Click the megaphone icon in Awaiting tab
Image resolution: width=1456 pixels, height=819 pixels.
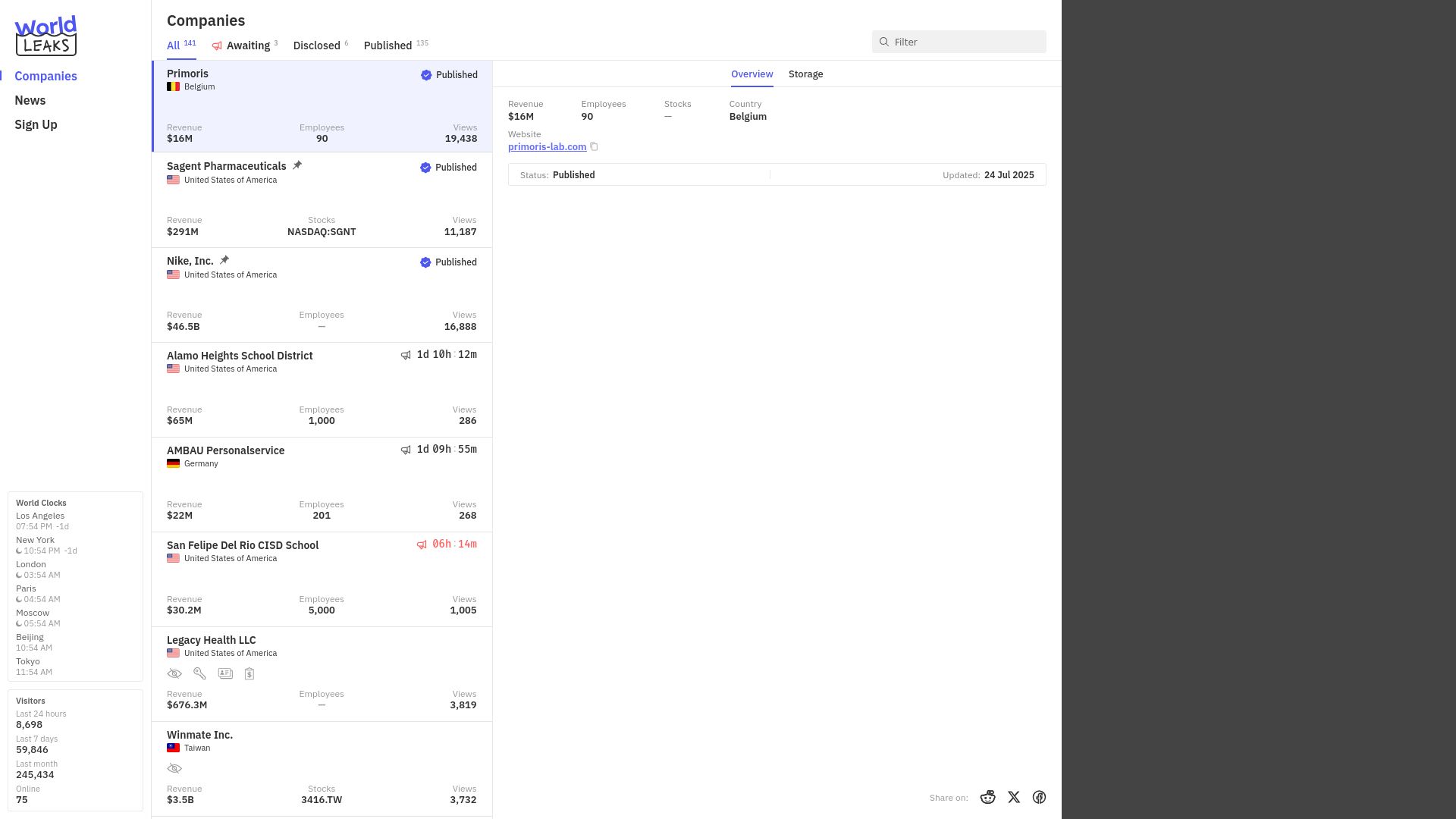[x=217, y=46]
